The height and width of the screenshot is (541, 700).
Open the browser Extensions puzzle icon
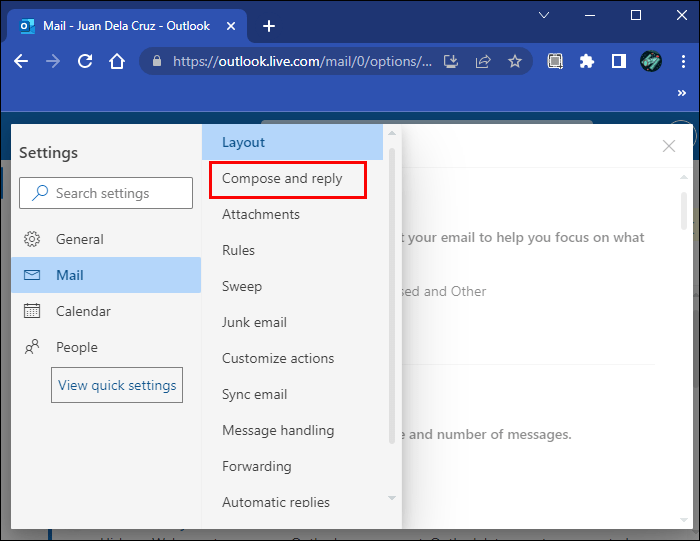pos(587,61)
